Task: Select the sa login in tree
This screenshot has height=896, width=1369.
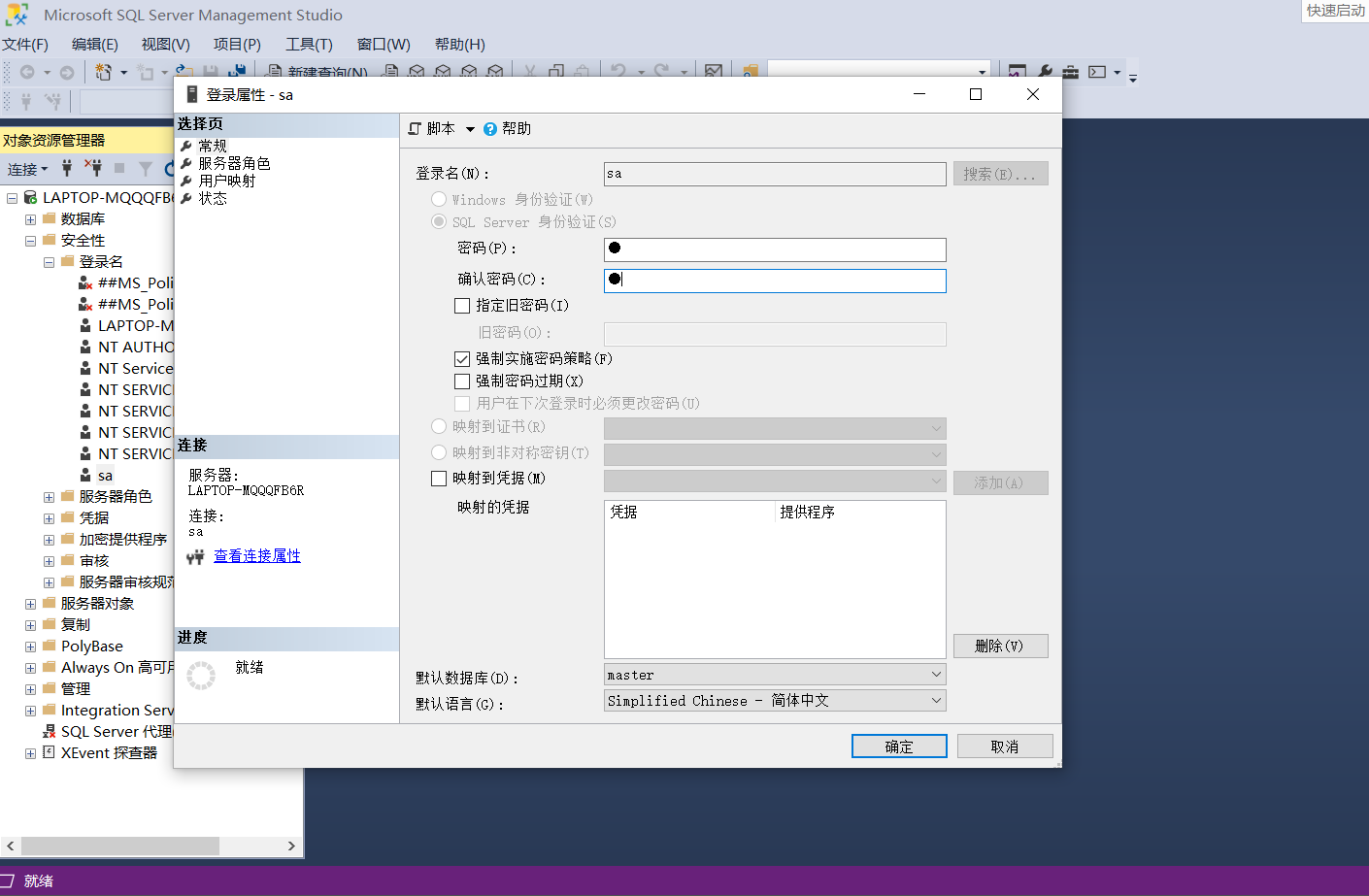Action: click(x=105, y=476)
